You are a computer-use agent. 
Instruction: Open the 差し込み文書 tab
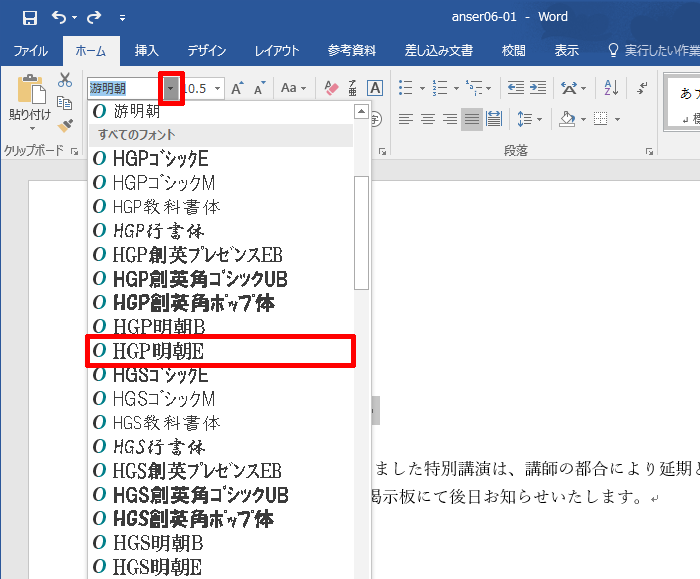click(x=438, y=51)
